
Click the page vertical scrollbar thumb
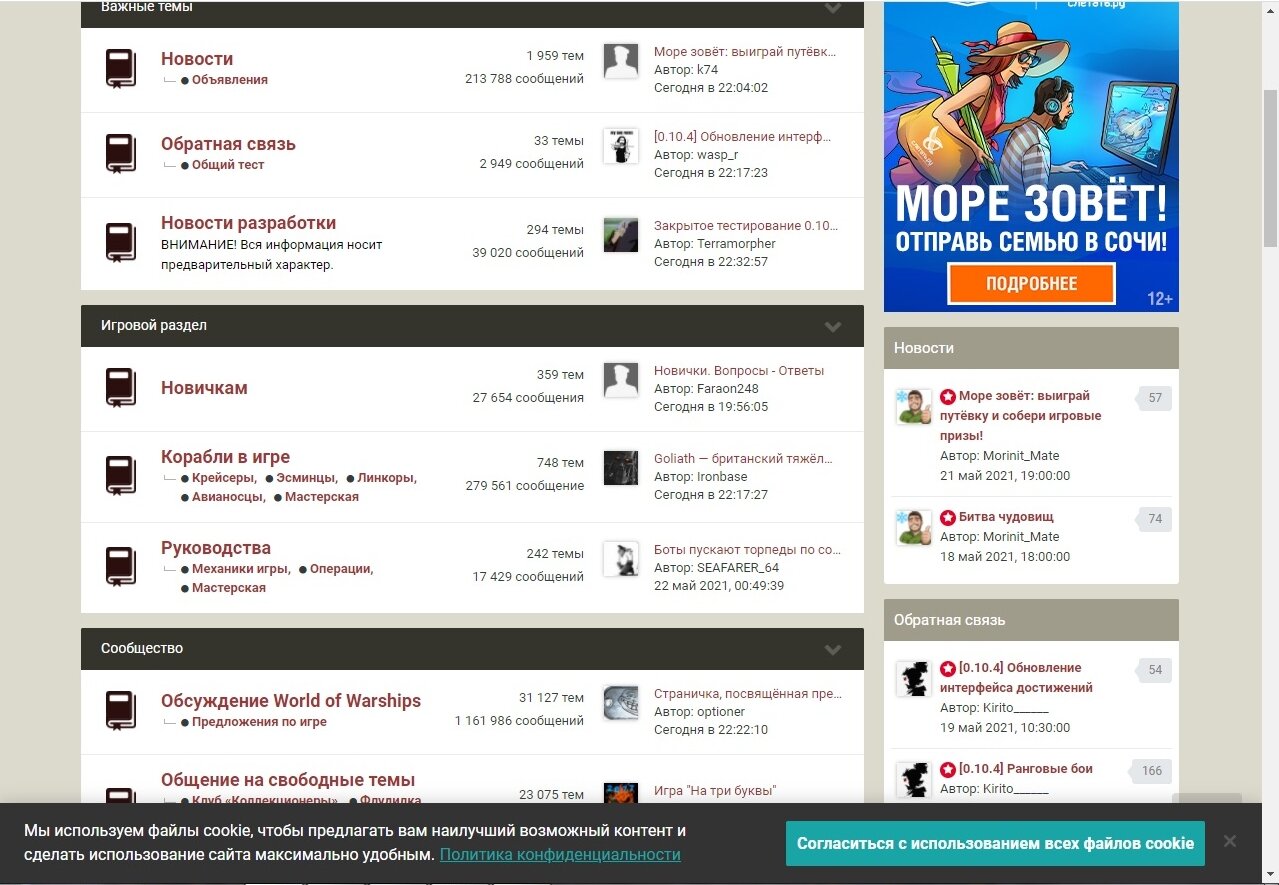[x=1270, y=168]
